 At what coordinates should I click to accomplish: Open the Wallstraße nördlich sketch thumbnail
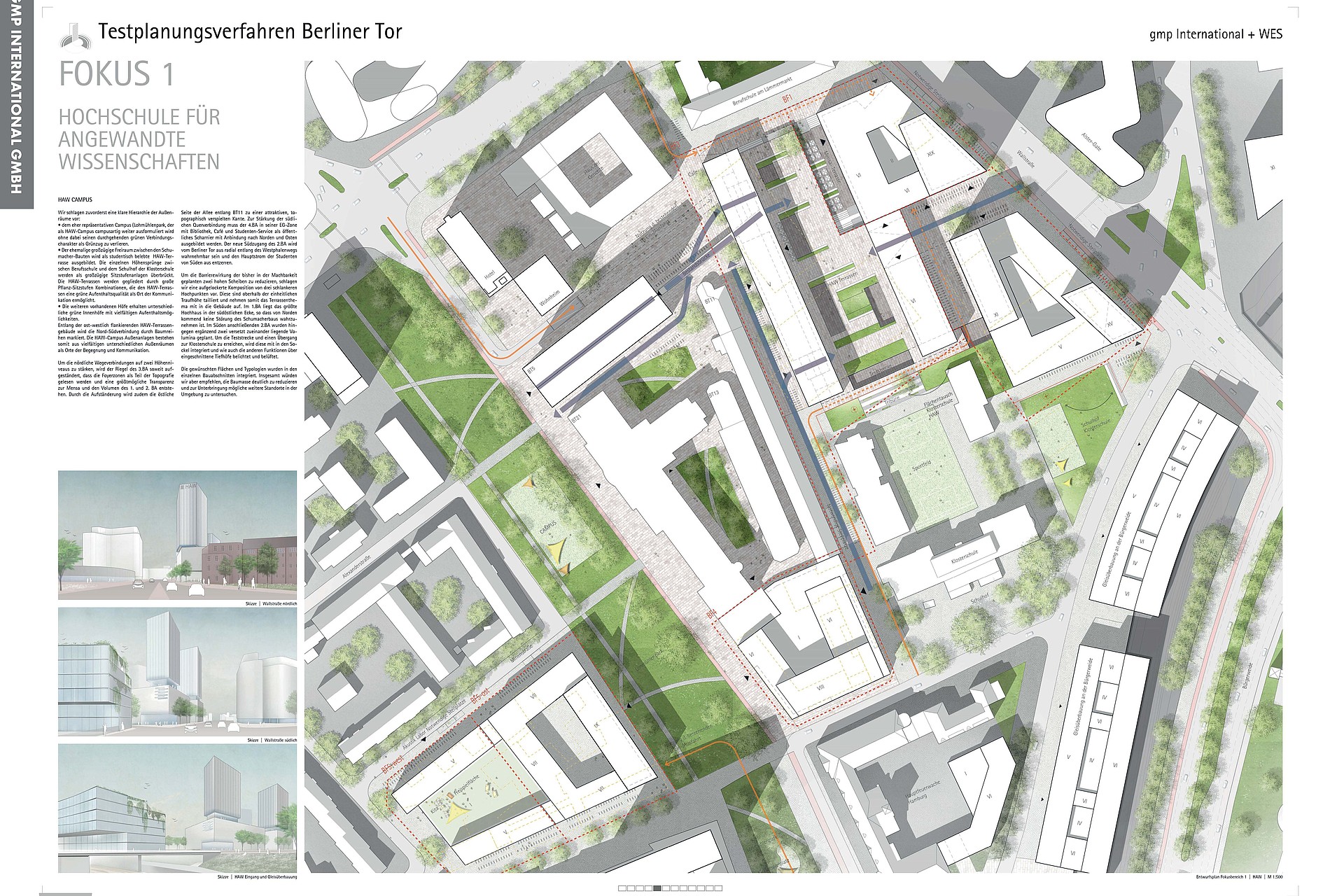(x=177, y=535)
